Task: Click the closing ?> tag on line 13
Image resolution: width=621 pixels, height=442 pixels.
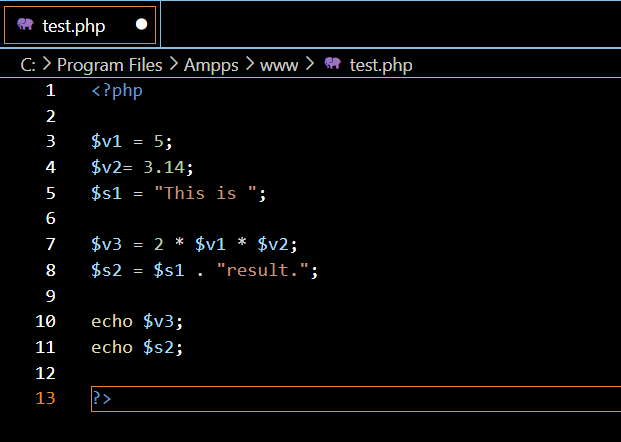Action: pos(101,398)
